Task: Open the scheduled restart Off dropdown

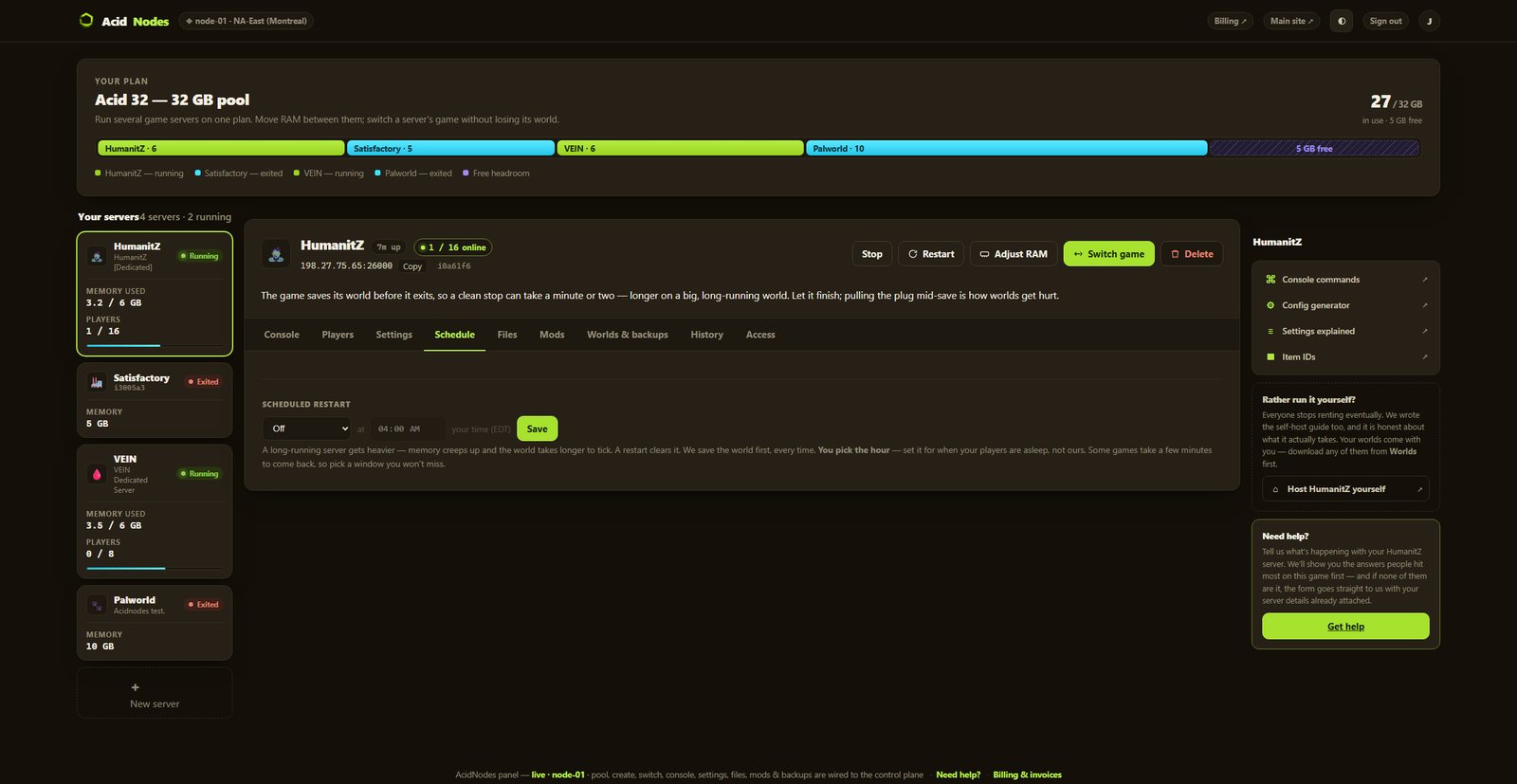Action: coord(306,428)
